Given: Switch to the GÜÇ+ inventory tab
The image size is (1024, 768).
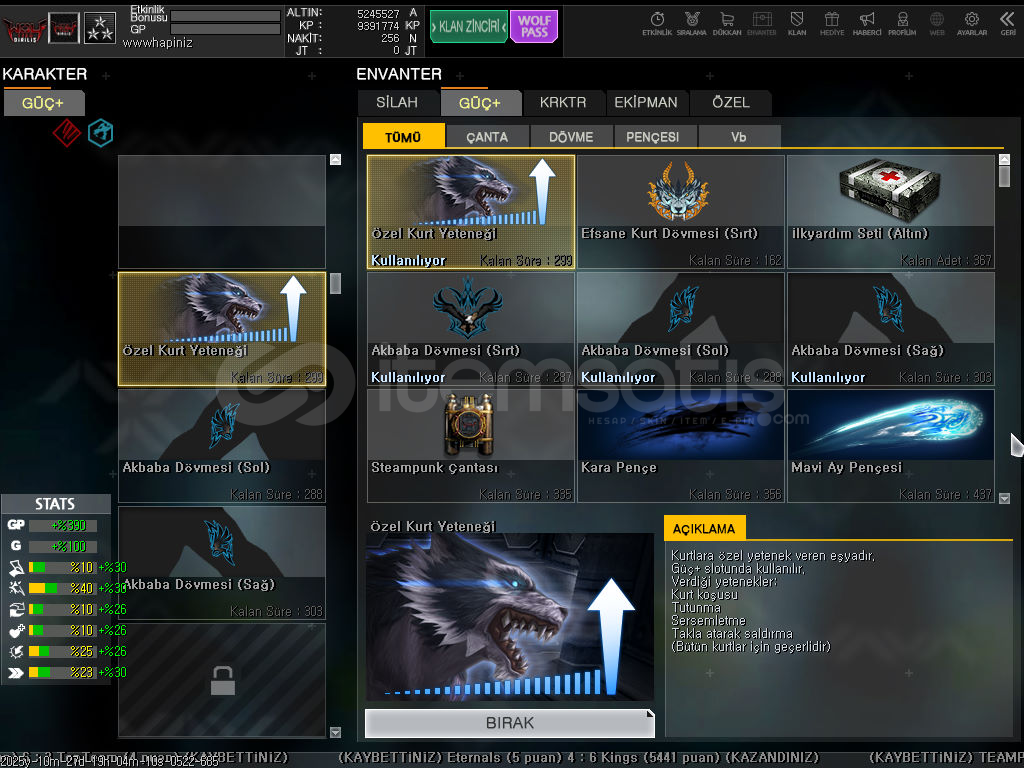Looking at the screenshot, I should click(480, 103).
